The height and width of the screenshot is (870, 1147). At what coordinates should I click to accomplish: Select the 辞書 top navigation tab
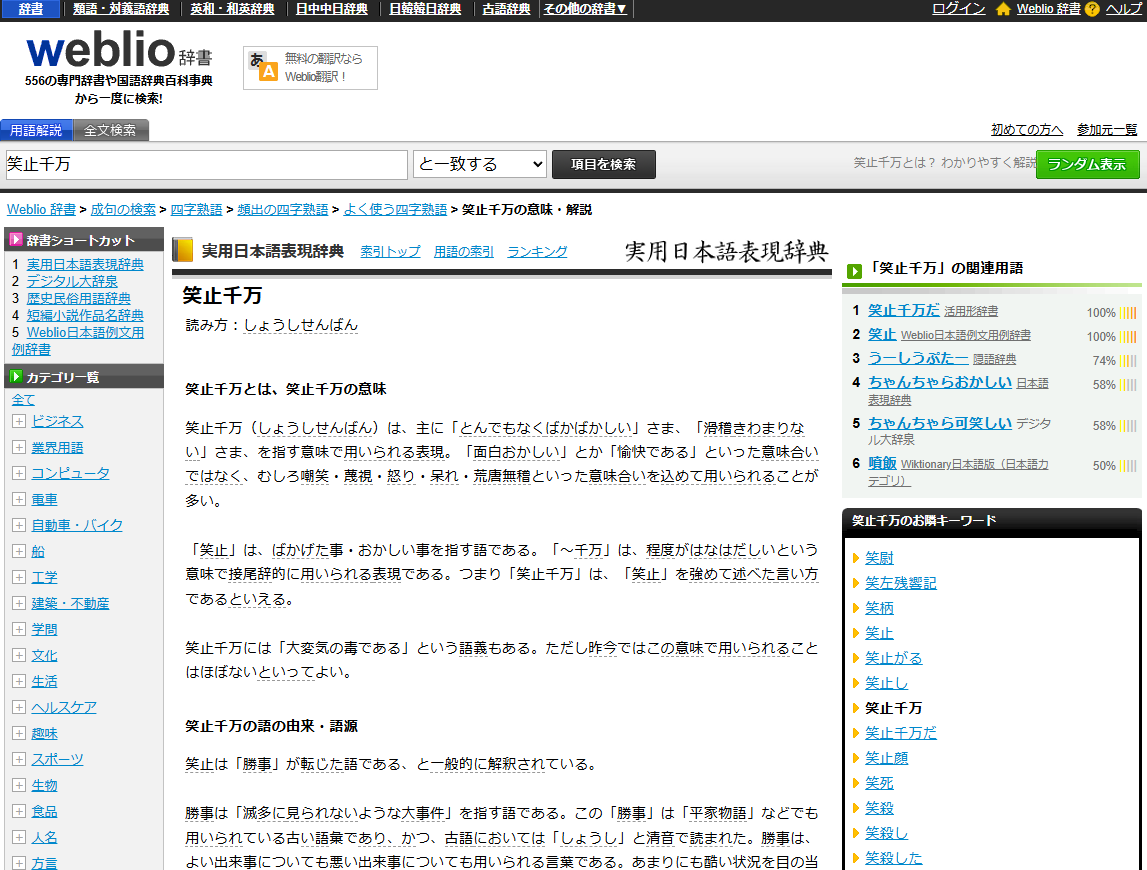[x=30, y=9]
